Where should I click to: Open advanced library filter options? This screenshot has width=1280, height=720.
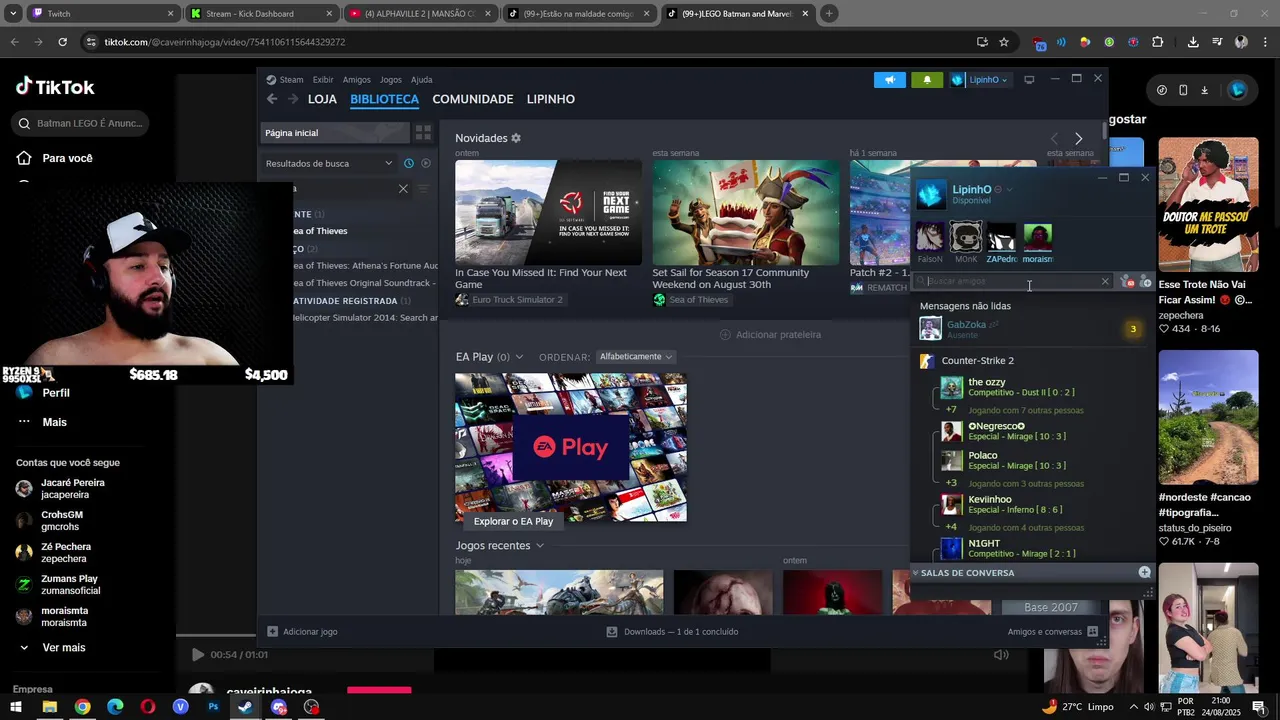tap(423, 188)
